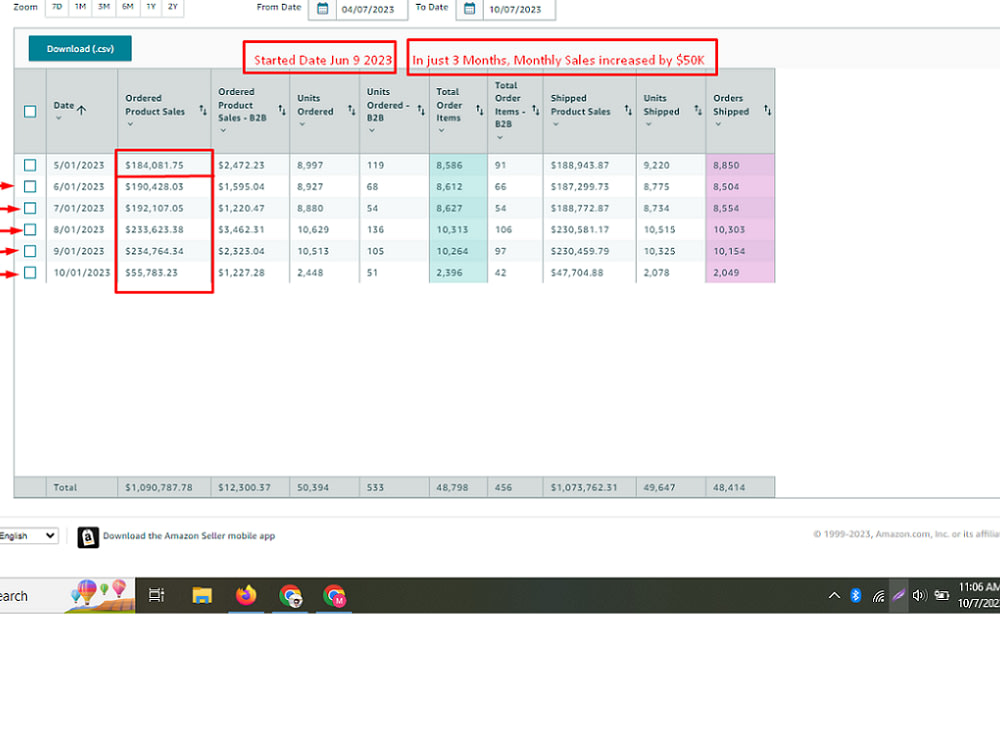Sort Ordered Product Sales - B2B arrows
Viewport: 1000px width, 750px height.
coord(282,110)
